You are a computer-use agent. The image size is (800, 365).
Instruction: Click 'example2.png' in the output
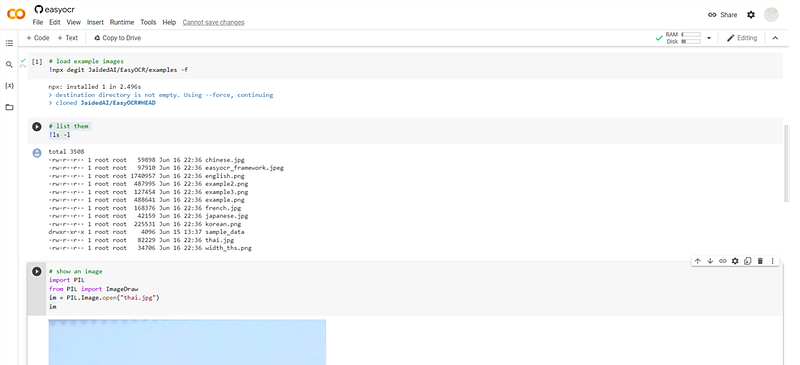227,184
